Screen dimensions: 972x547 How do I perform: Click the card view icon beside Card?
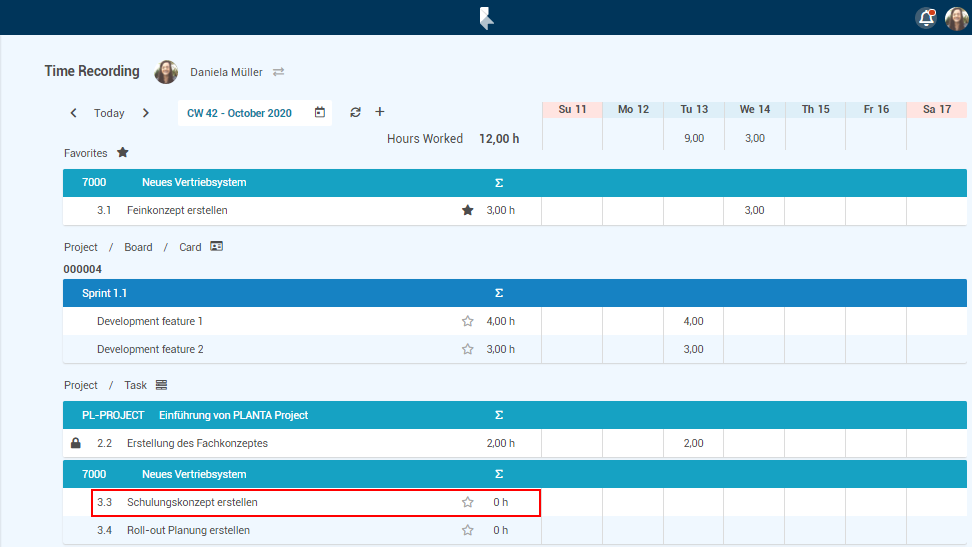coord(217,246)
